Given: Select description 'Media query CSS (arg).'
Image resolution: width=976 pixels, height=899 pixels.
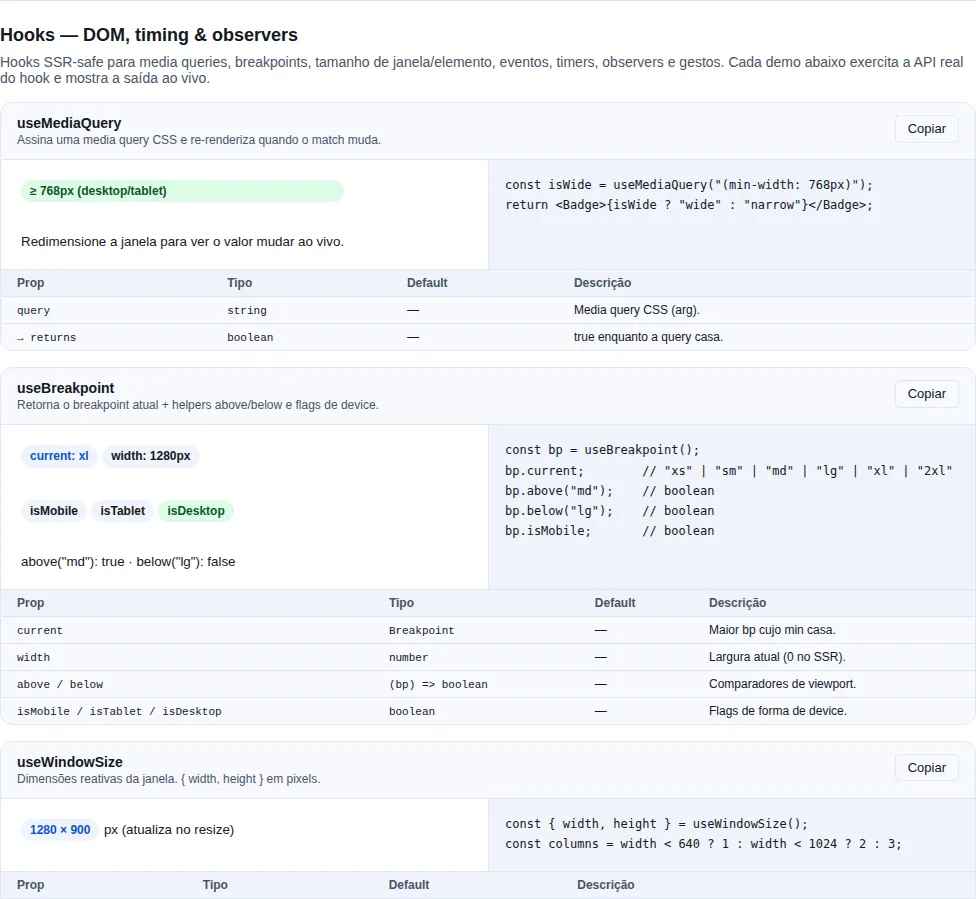Looking at the screenshot, I should coord(637,310).
